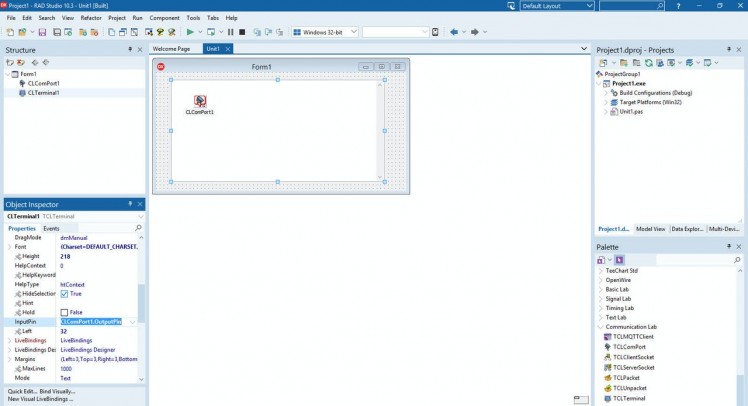Click the IDE search field in title bar
The width and height of the screenshot is (748, 406).
point(631,6)
